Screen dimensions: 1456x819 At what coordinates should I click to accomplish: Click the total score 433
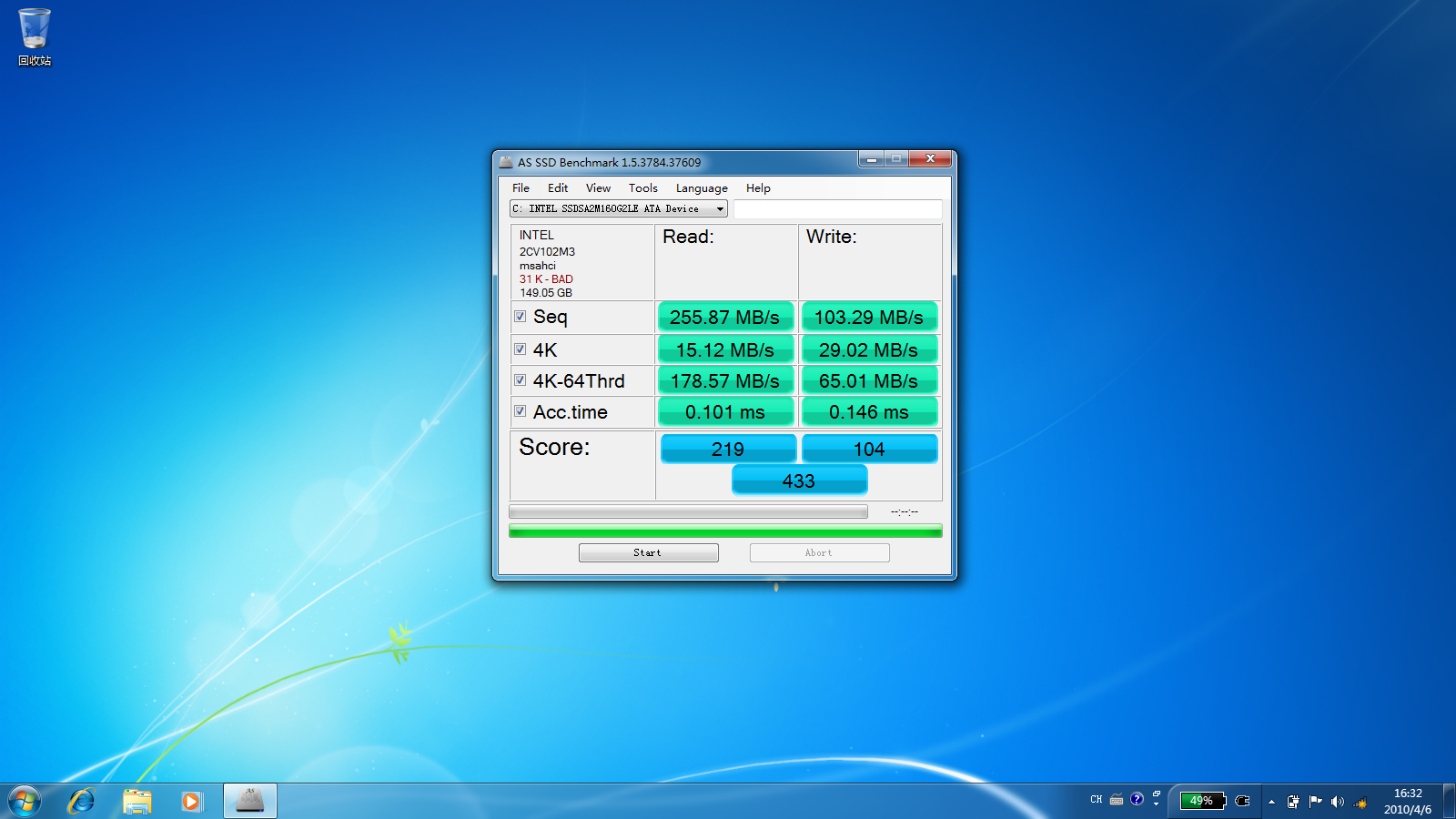pyautogui.click(x=799, y=480)
